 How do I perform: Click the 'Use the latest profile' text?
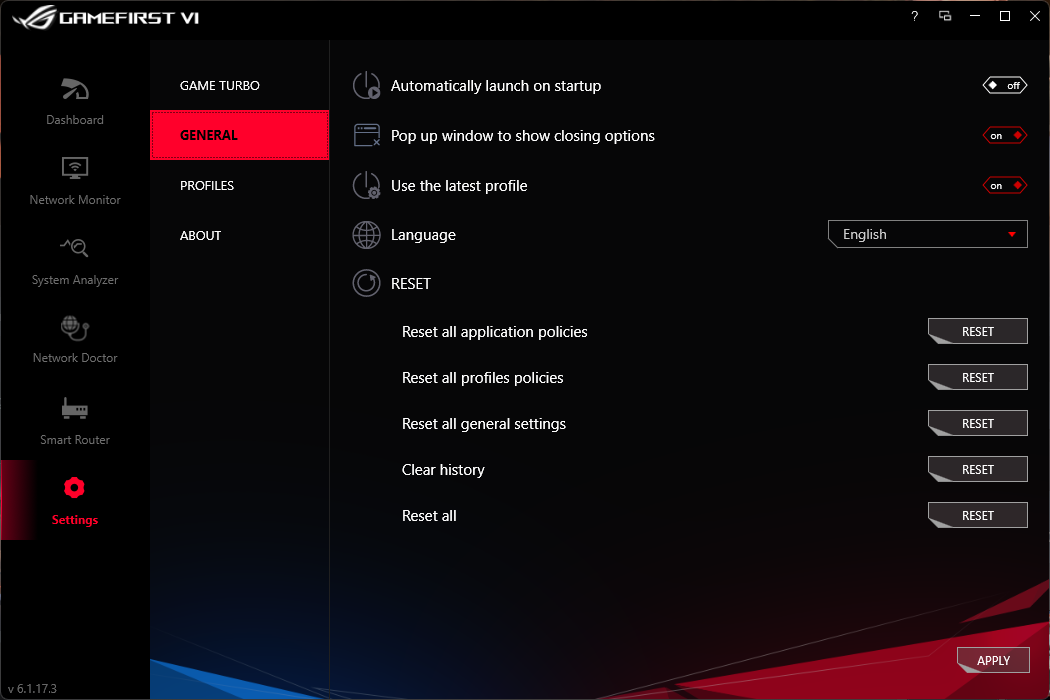[x=459, y=186]
